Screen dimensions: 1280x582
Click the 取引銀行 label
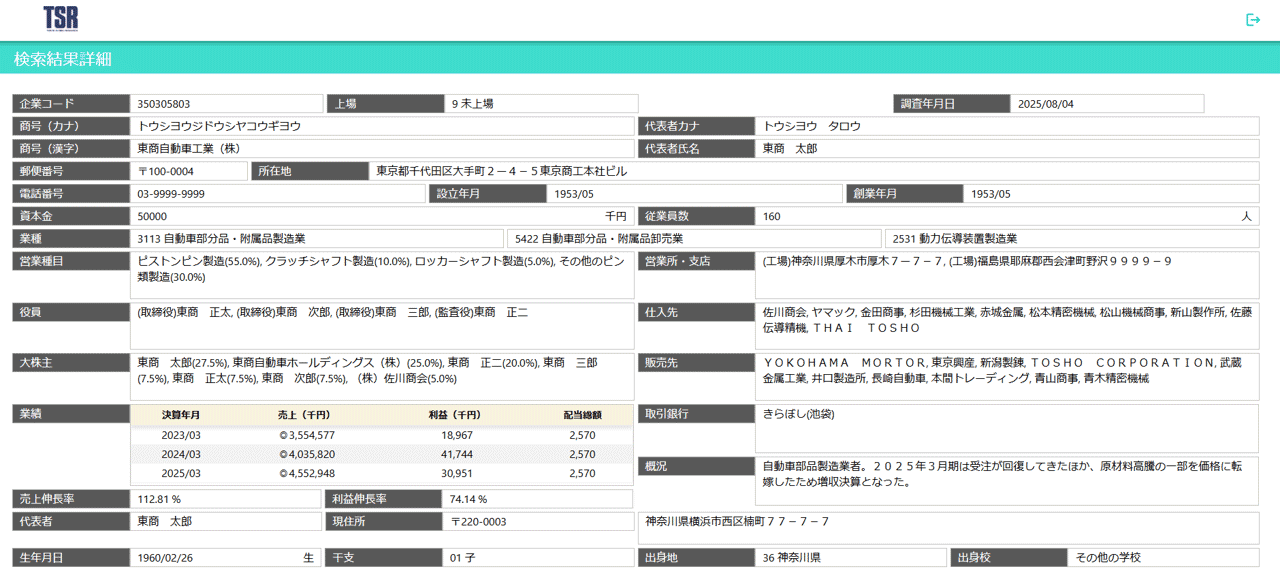coord(696,414)
